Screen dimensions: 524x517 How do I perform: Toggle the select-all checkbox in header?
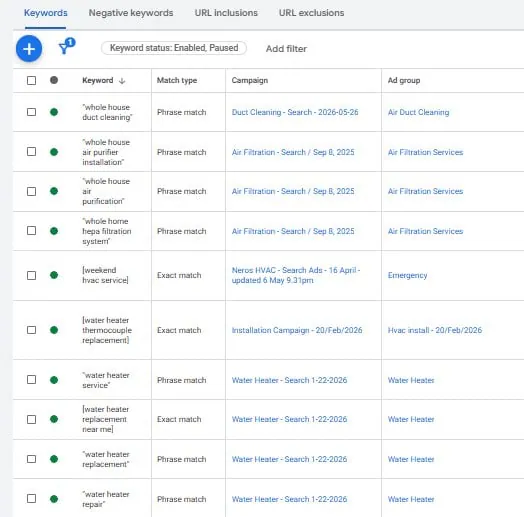point(31,81)
